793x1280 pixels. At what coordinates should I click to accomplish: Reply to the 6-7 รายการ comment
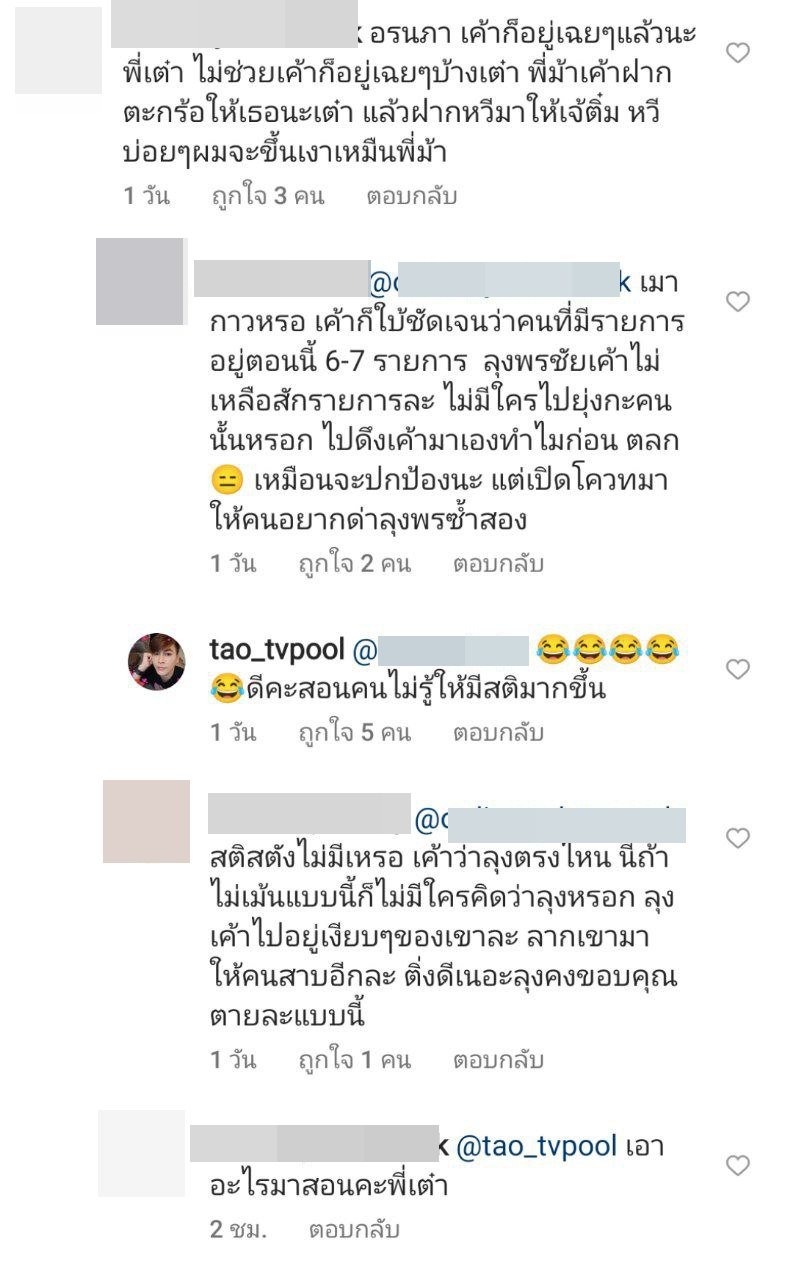498,564
